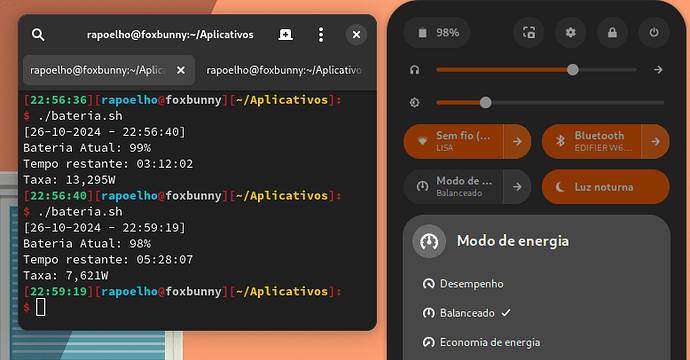Open the power off menu
The width and height of the screenshot is (690, 360).
pyautogui.click(x=654, y=33)
